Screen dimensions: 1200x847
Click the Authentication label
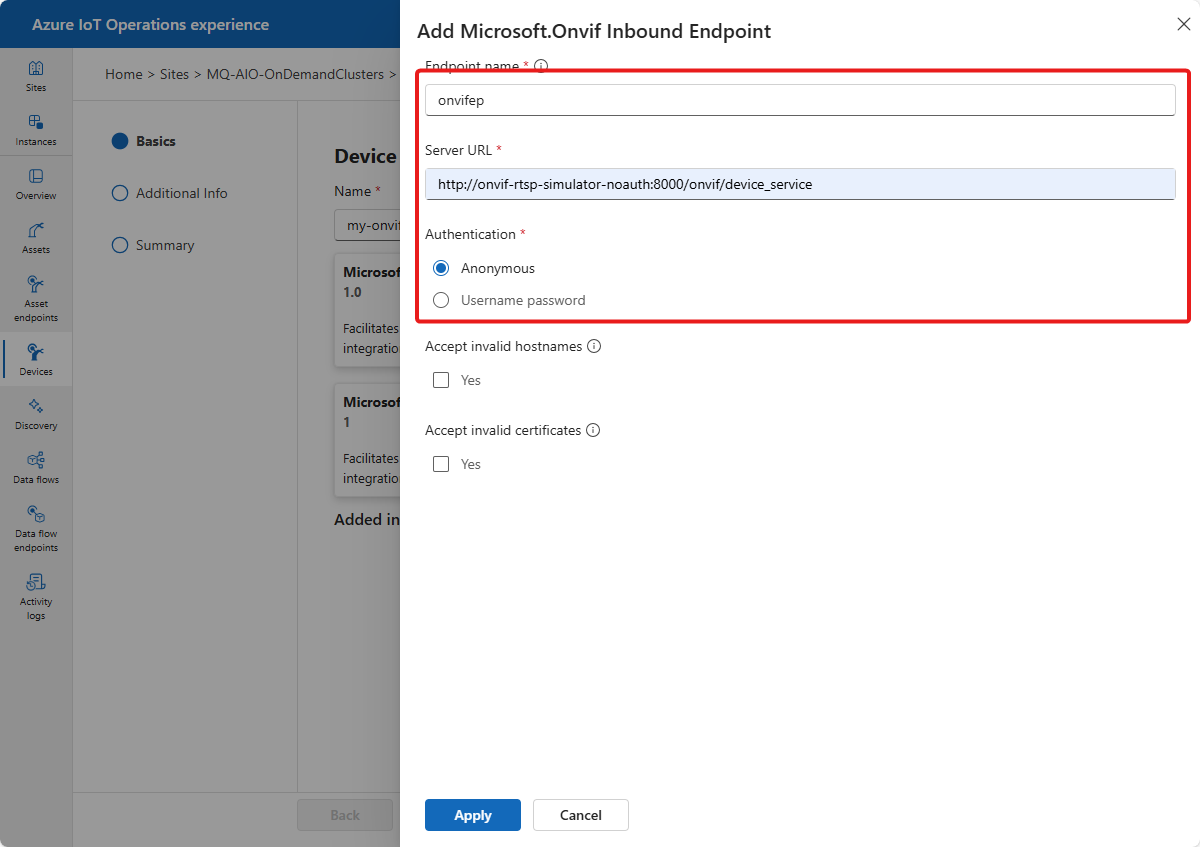(470, 234)
